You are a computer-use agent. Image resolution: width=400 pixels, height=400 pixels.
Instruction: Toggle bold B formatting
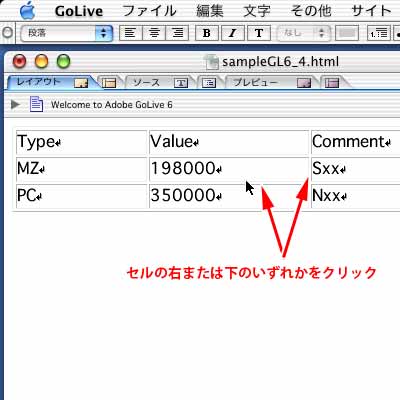(x=206, y=33)
